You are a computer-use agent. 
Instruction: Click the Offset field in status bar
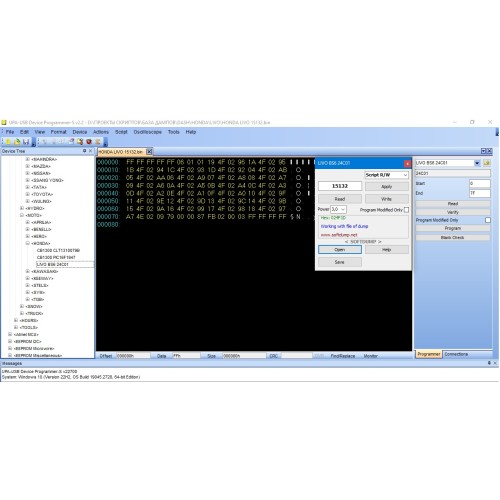coord(133,356)
